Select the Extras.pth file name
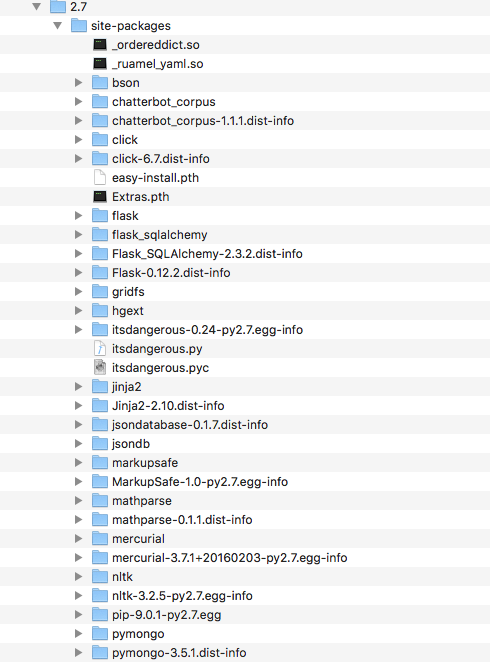The height and width of the screenshot is (664, 490). click(x=141, y=196)
